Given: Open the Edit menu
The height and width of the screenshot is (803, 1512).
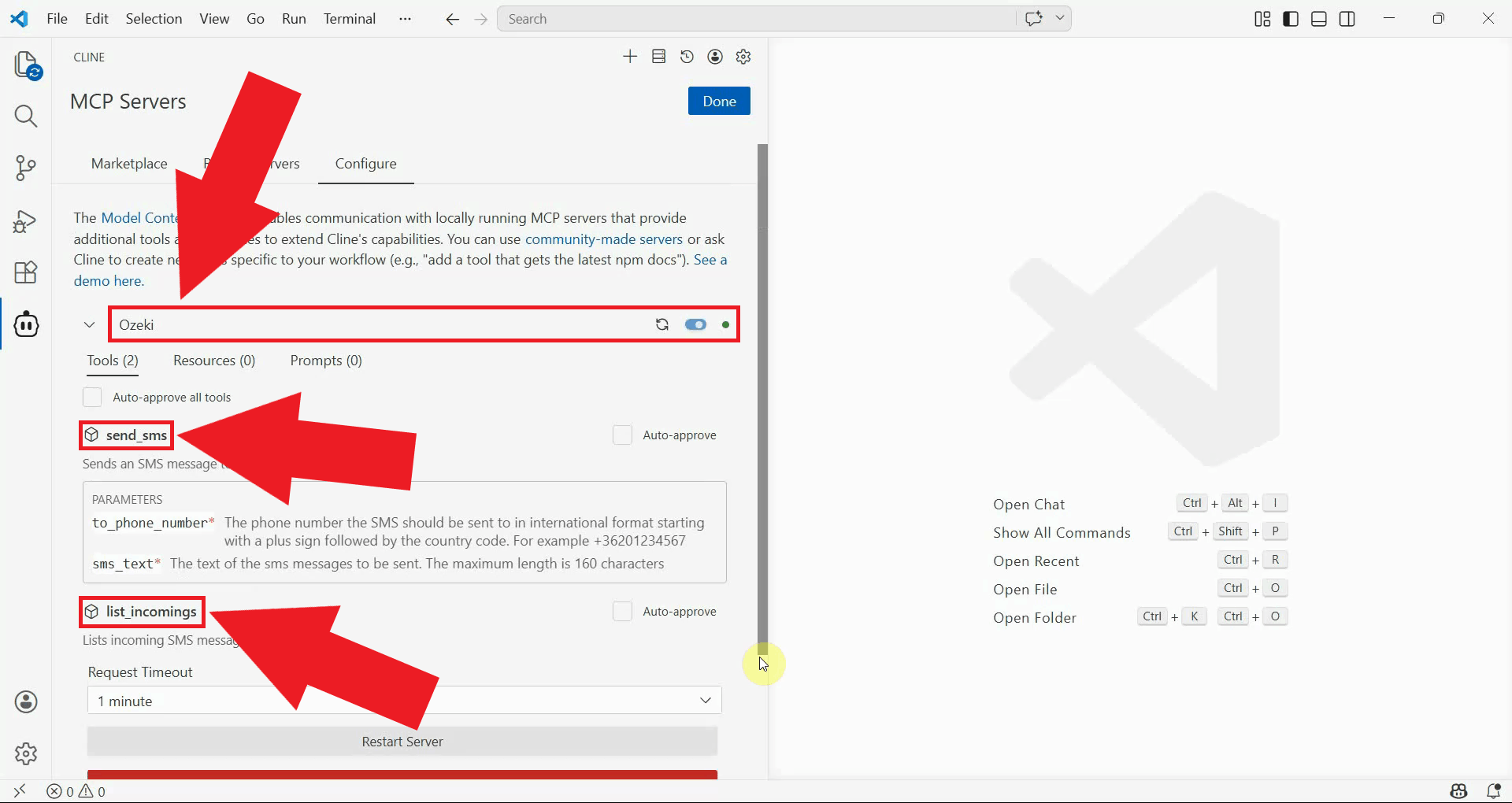Looking at the screenshot, I should click(x=97, y=19).
